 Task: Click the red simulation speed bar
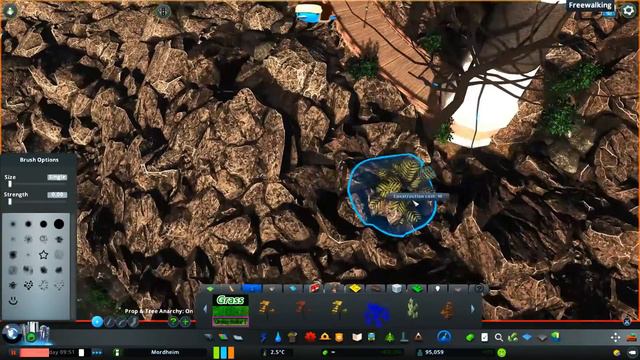pyautogui.click(x=34, y=352)
